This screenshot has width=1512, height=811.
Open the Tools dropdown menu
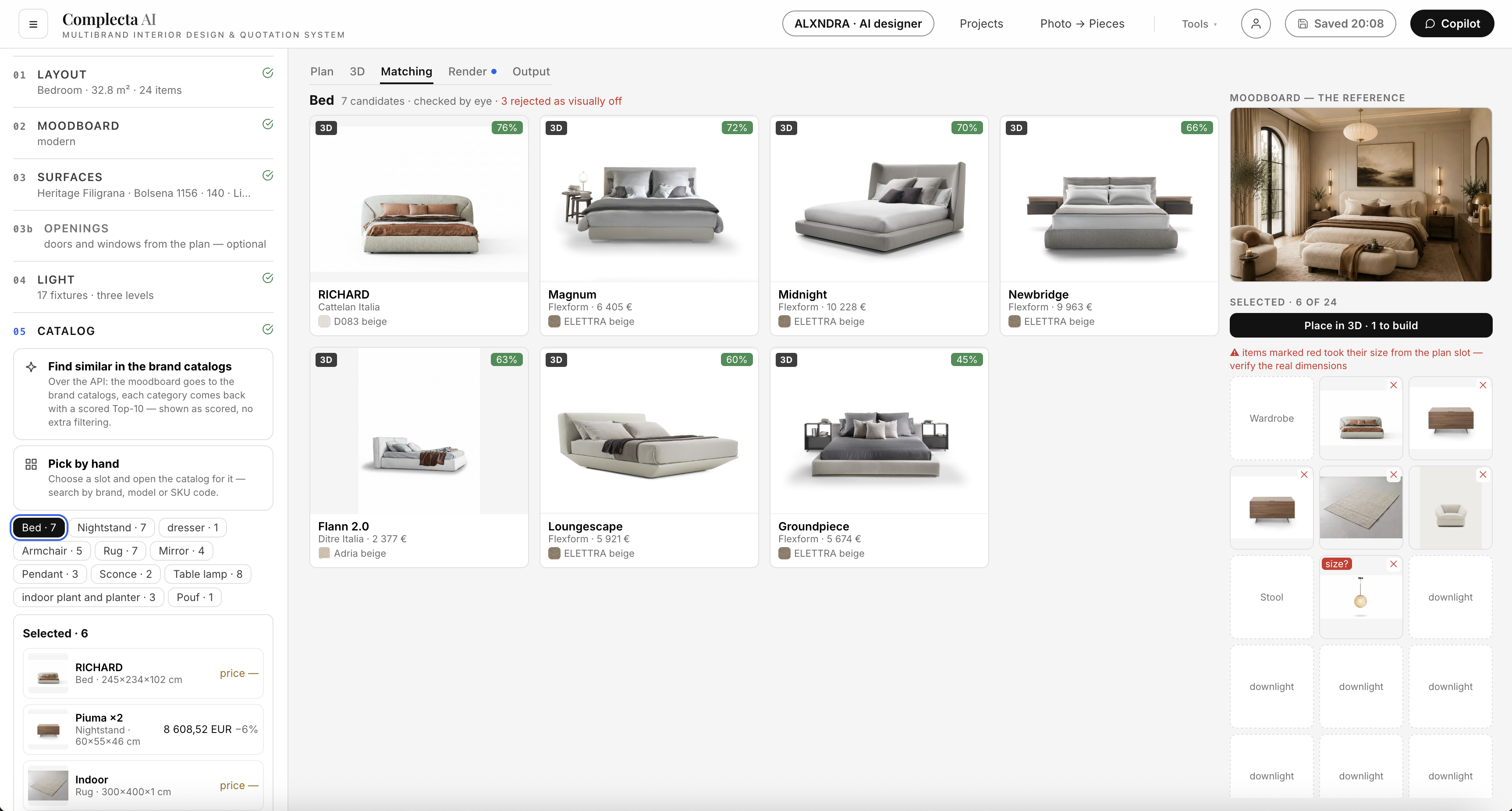(1199, 24)
